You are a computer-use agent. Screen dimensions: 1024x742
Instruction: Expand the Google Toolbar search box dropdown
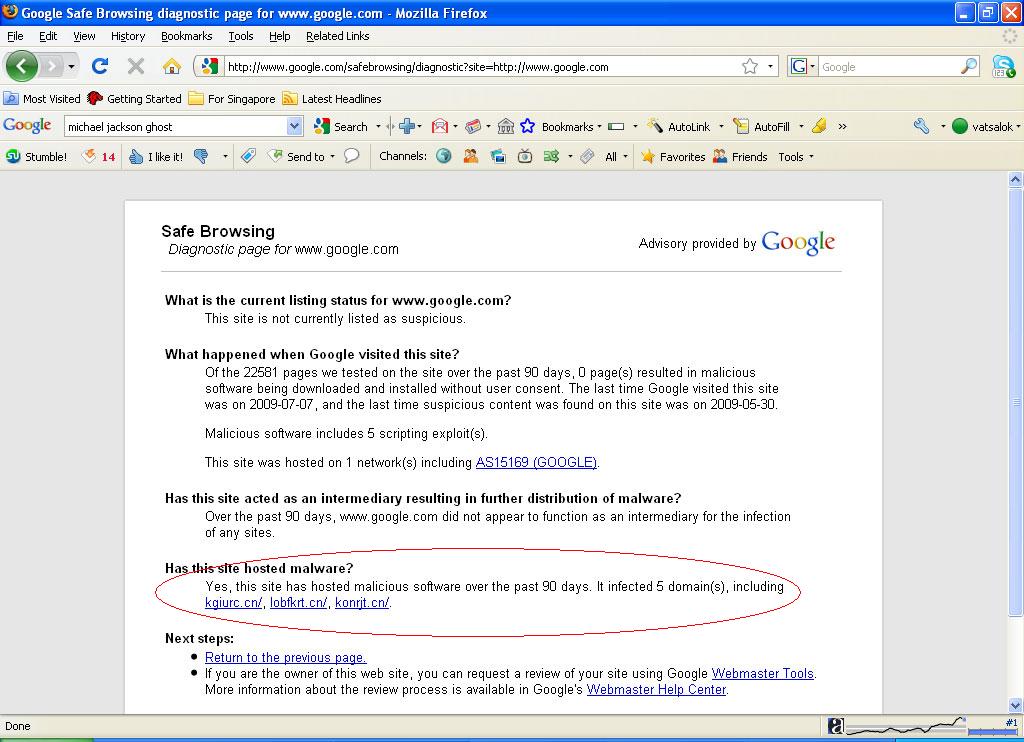point(295,127)
